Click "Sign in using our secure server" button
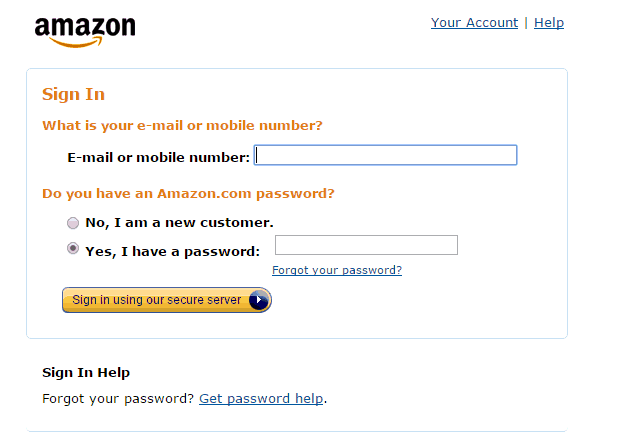The height and width of the screenshot is (436, 624). (x=167, y=300)
